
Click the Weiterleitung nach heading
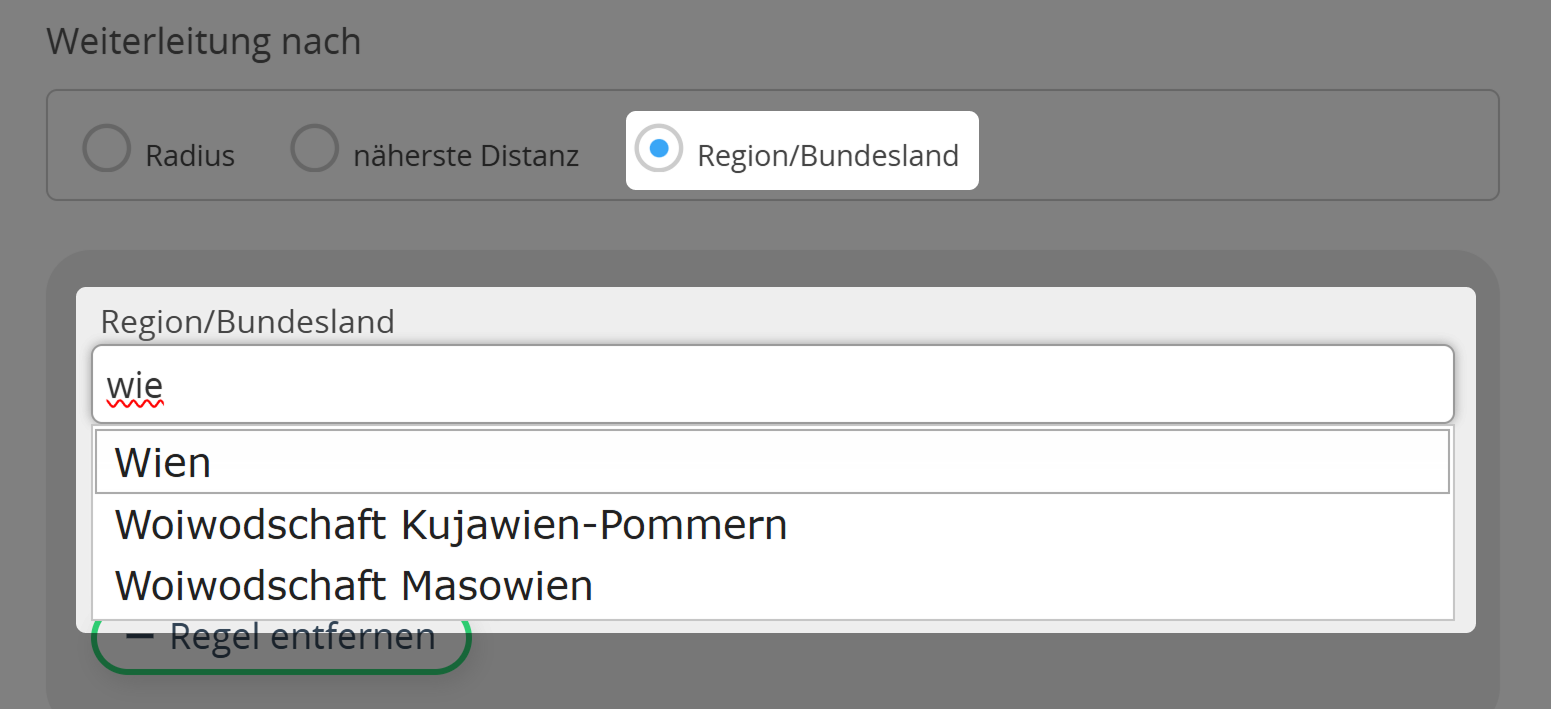pos(203,40)
